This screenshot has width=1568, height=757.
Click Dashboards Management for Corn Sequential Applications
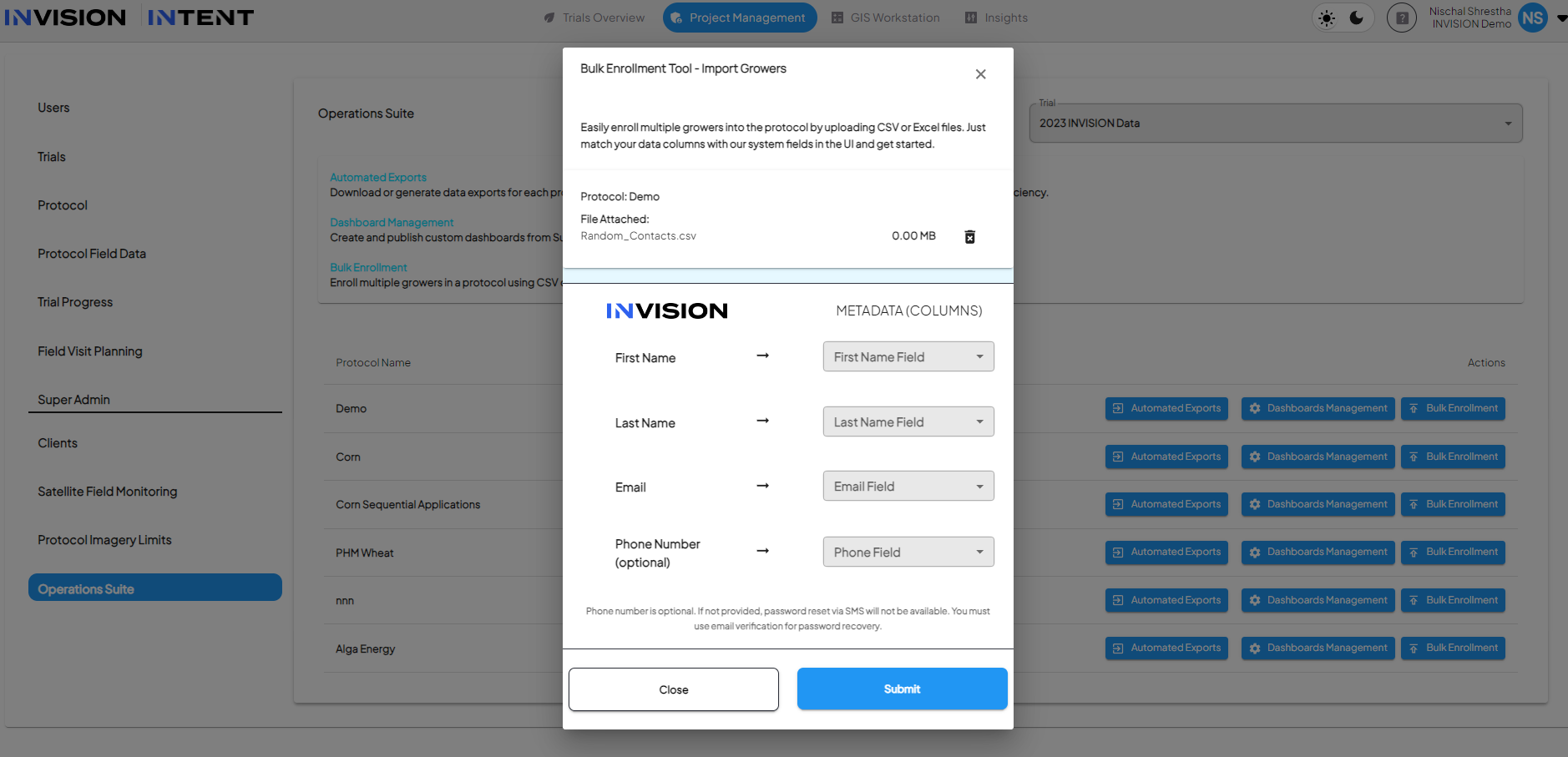[x=1318, y=504]
